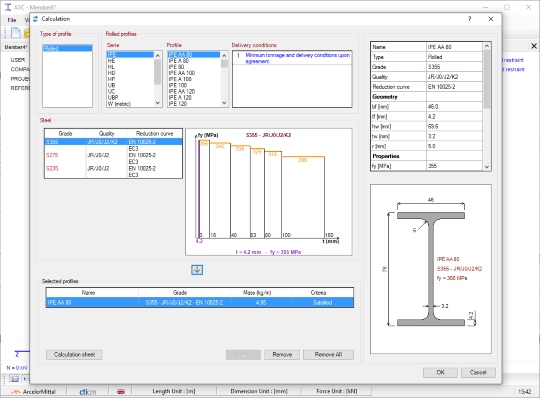Viewport: 540px width, 398px height.
Task: Click the Calculation dialog refresh icon
Action: pyautogui.click(x=35, y=19)
